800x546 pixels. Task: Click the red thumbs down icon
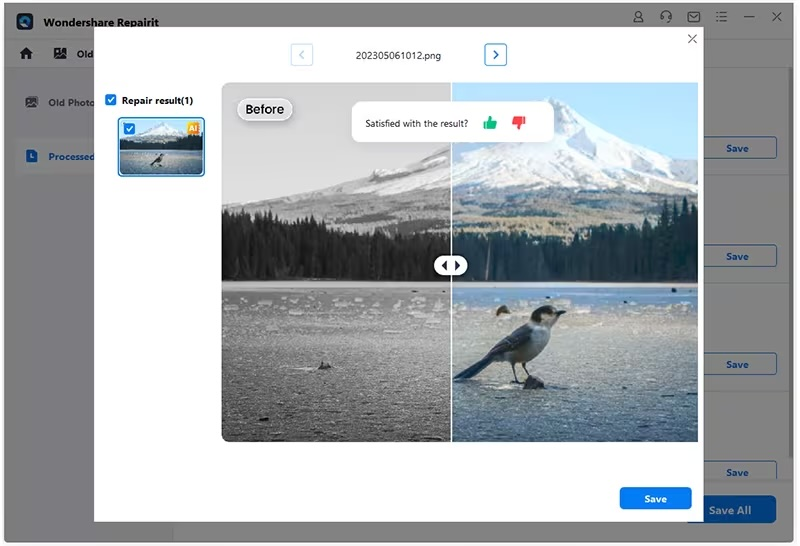(x=518, y=122)
